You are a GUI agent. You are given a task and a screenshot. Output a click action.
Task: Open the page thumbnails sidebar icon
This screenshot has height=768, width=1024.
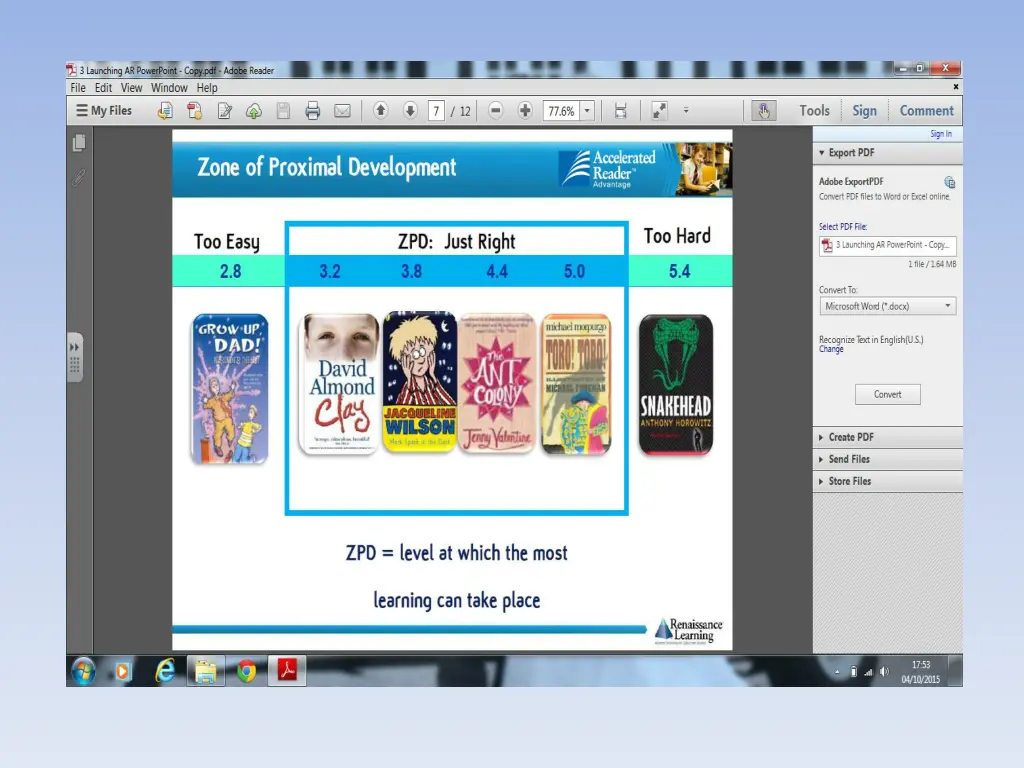pos(79,142)
